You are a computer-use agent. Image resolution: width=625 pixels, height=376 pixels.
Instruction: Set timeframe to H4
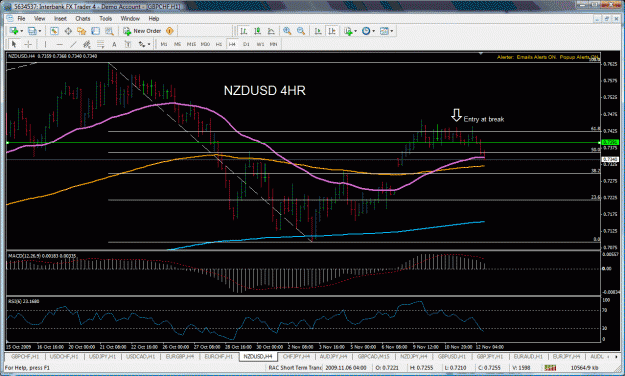232,44
